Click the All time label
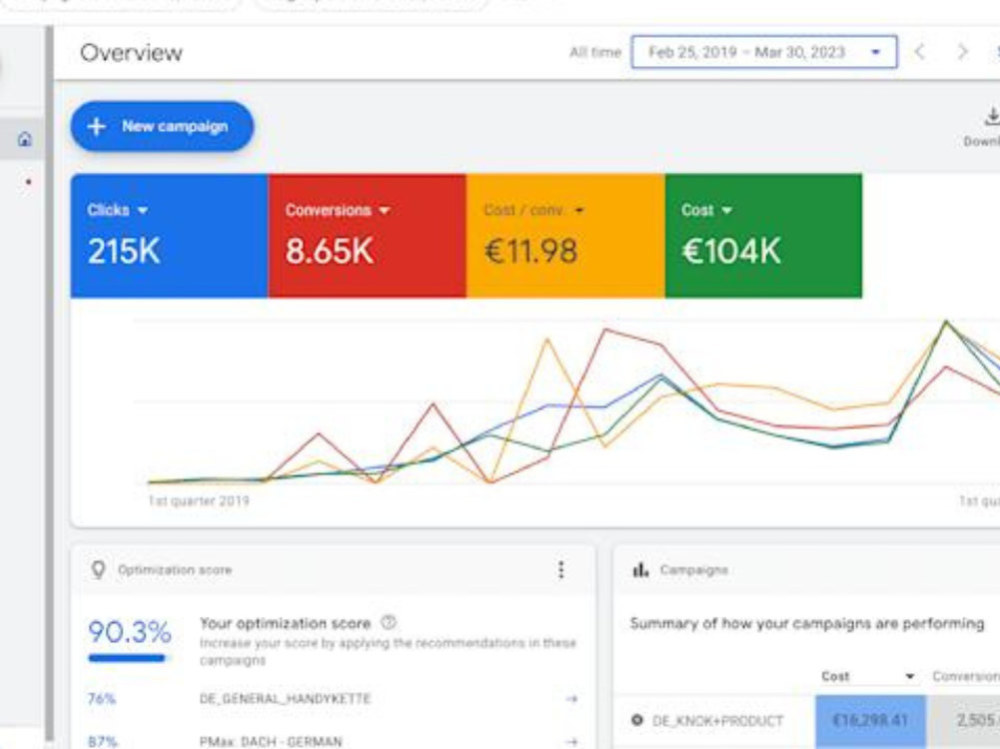This screenshot has height=749, width=1000. 595,52
